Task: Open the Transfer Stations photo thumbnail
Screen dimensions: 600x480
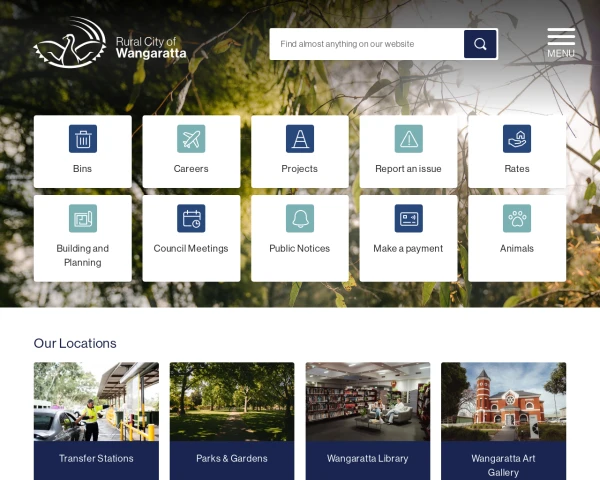Action: [96, 402]
